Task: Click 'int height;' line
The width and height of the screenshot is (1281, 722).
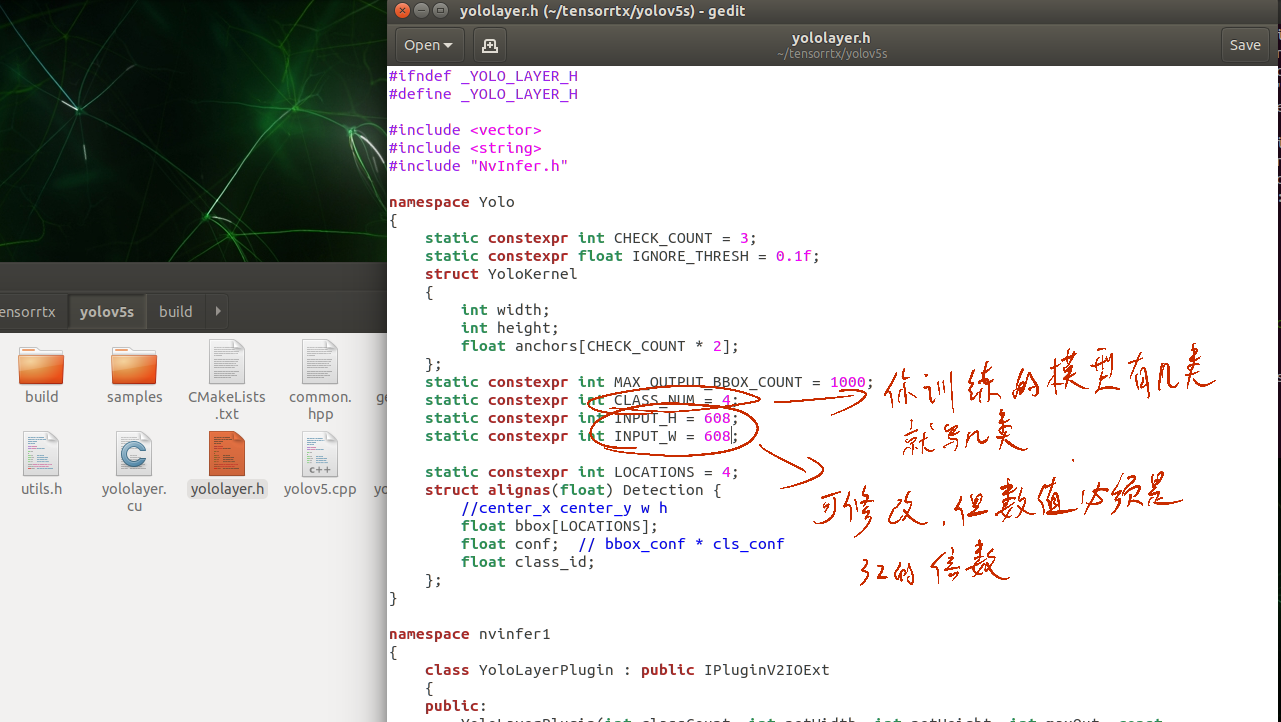Action: pyautogui.click(x=510, y=328)
